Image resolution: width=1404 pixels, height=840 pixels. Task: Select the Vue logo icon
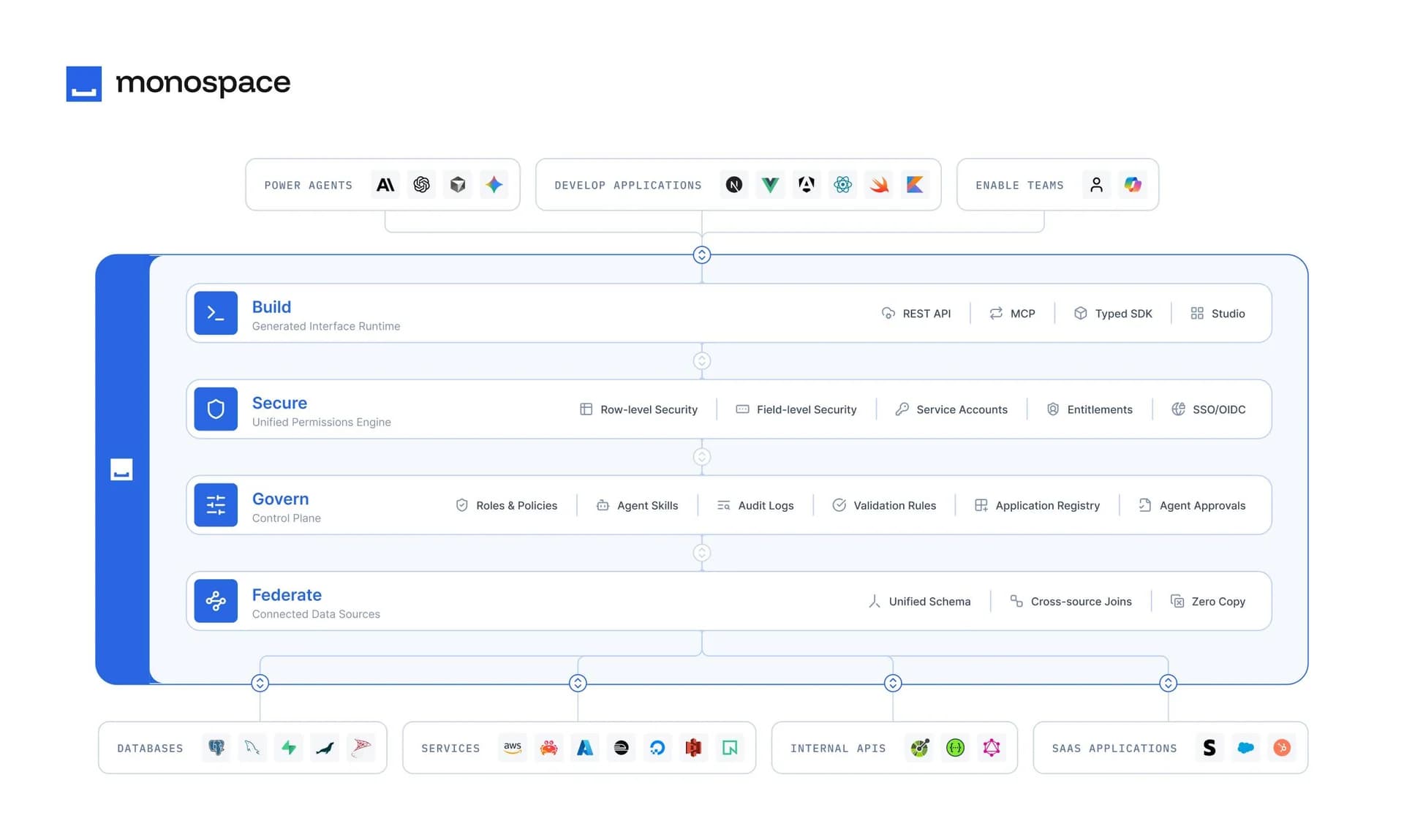770,185
